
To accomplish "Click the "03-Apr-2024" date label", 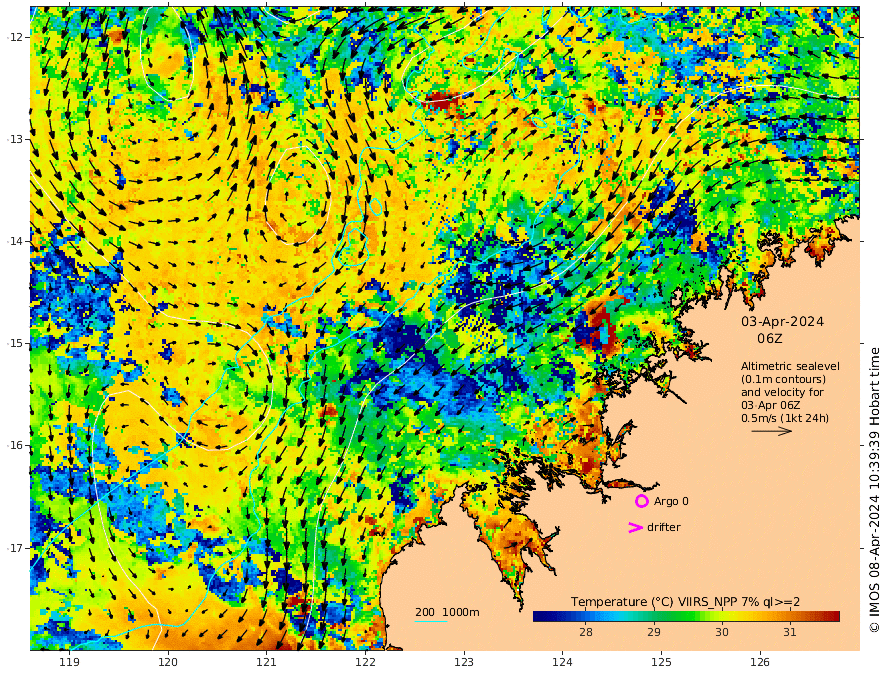I will pos(782,321).
